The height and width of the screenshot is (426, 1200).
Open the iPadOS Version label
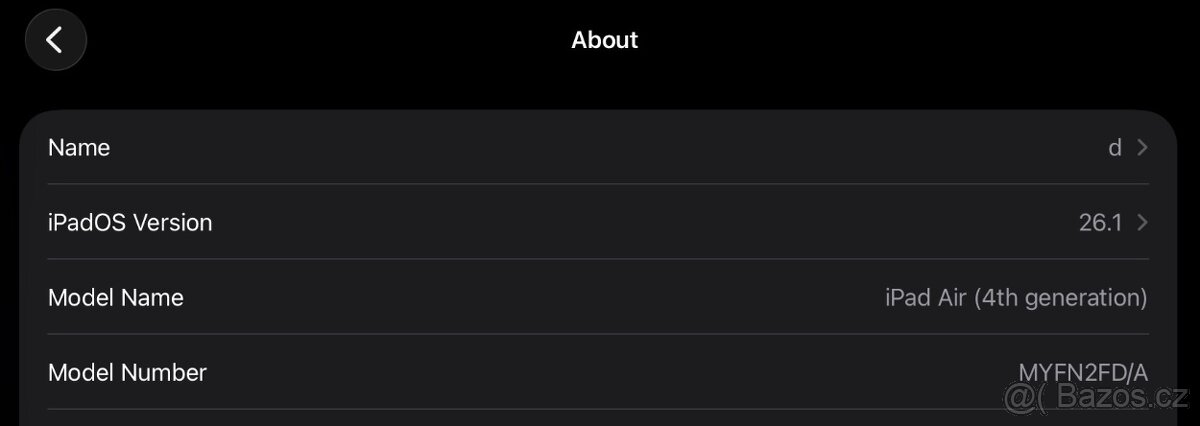point(130,223)
